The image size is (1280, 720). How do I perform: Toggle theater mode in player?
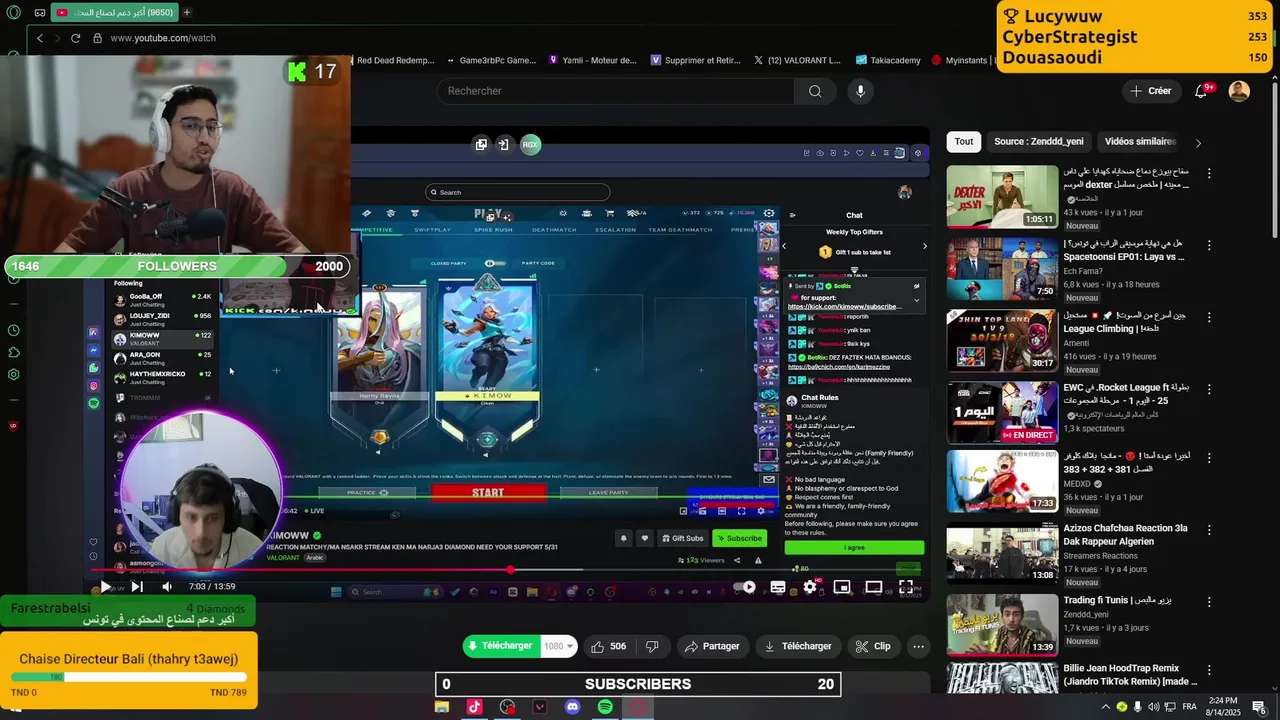874,587
